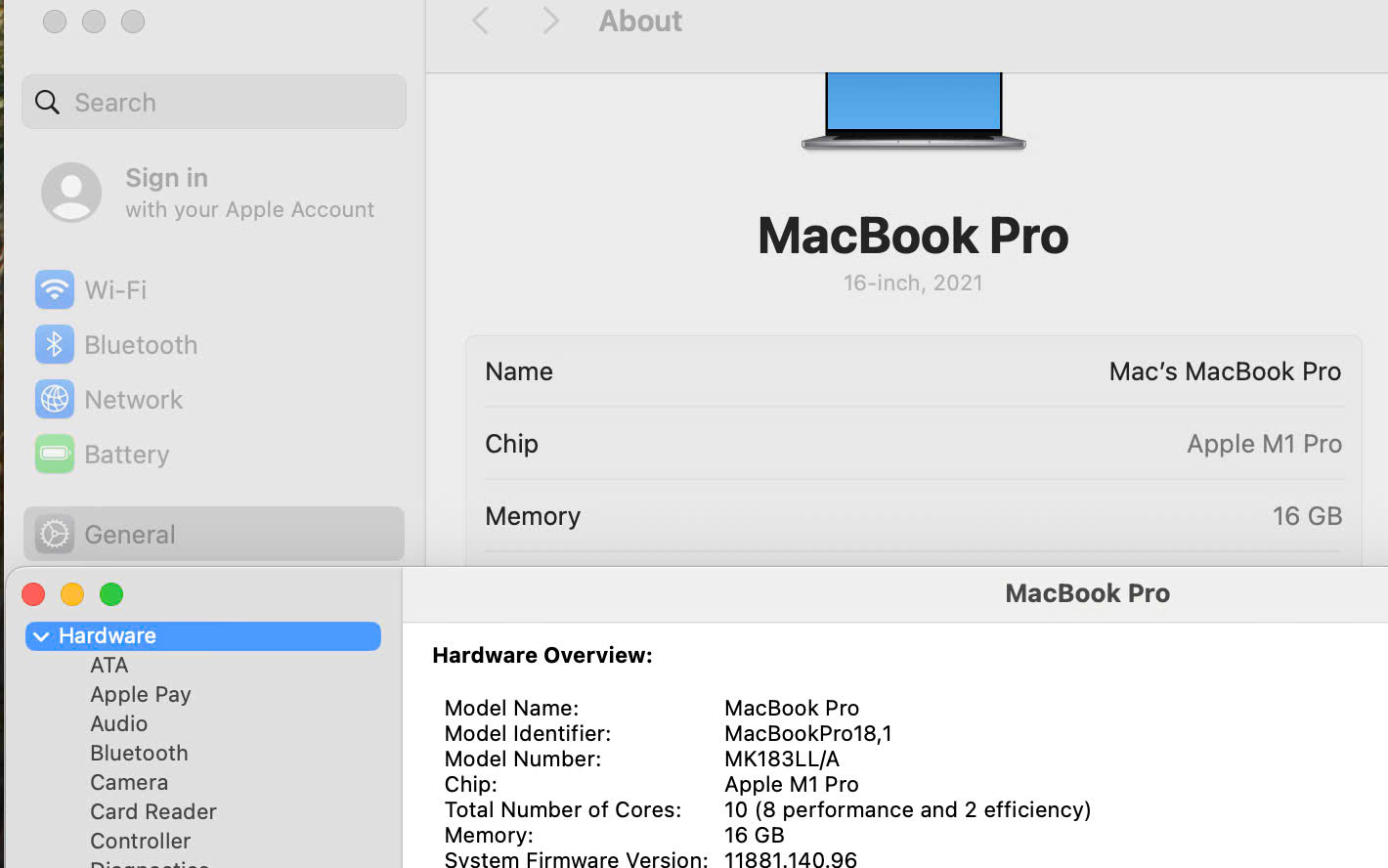Open the Audio hardware entry
The height and width of the screenshot is (868, 1388).
point(118,723)
